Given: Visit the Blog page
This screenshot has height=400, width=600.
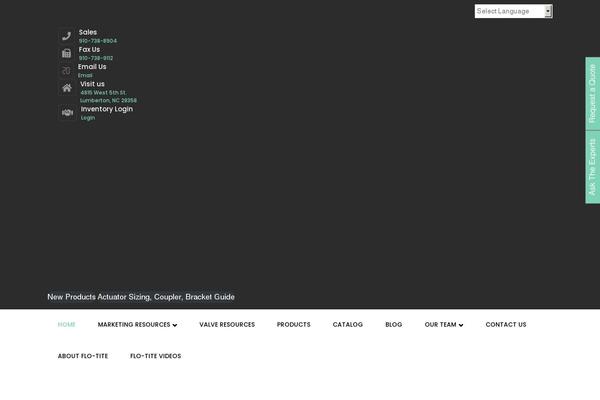Looking at the screenshot, I should (x=394, y=325).
